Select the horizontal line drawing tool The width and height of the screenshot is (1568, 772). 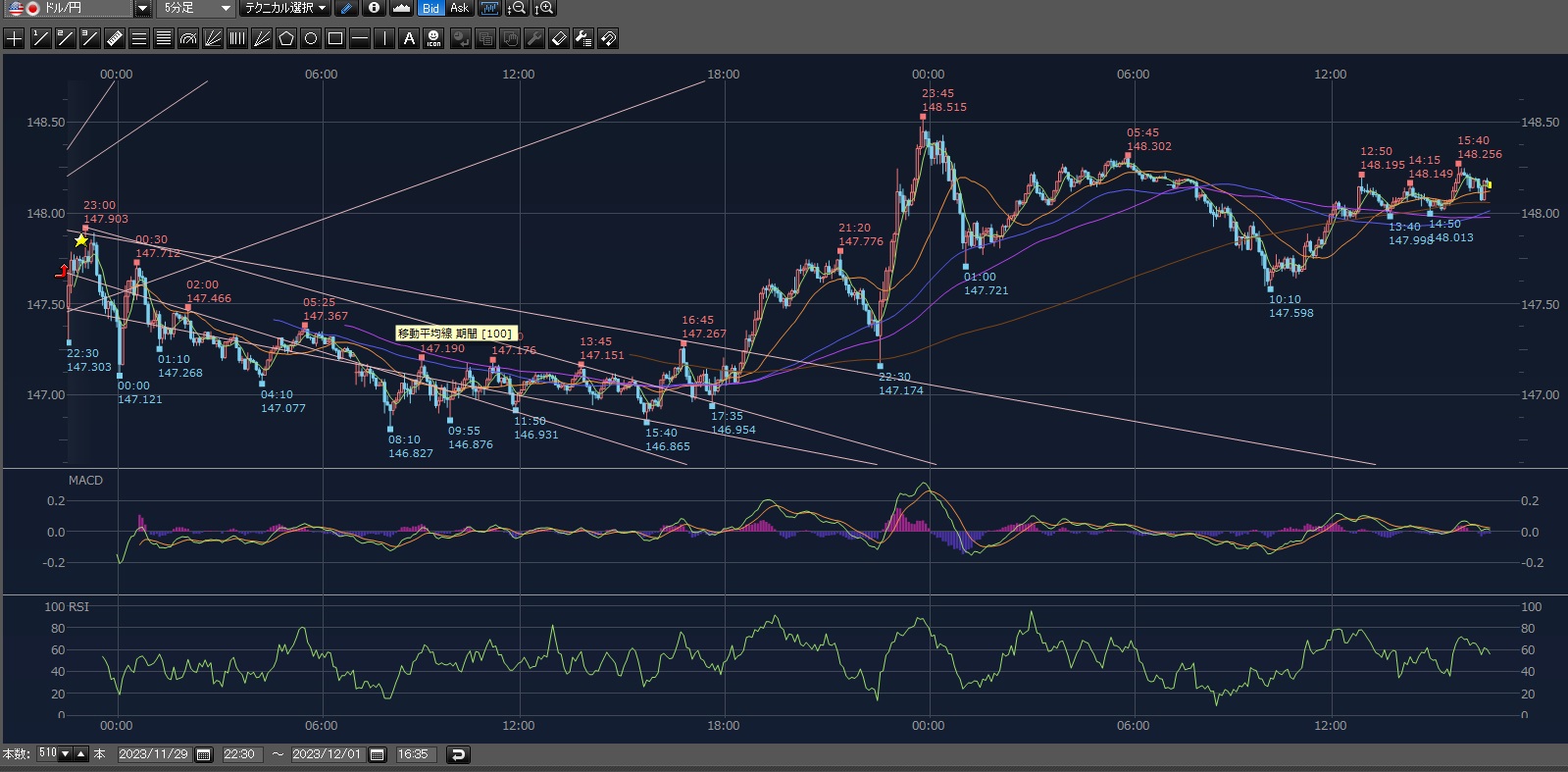pos(360,38)
